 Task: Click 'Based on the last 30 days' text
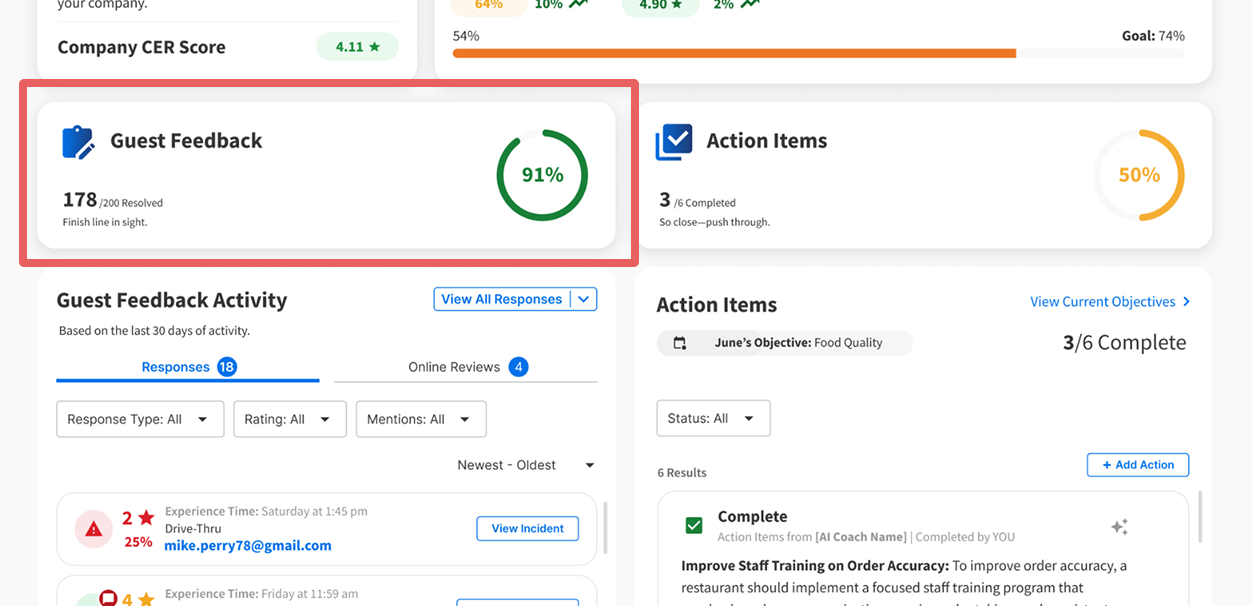(154, 330)
